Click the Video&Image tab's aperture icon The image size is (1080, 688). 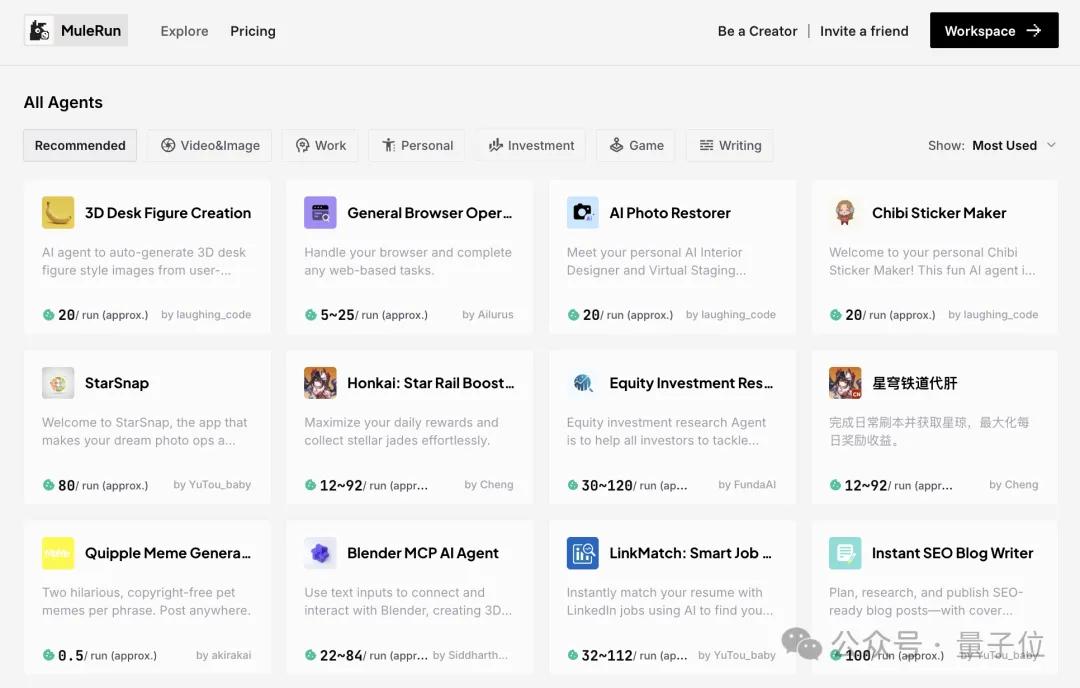coord(168,145)
